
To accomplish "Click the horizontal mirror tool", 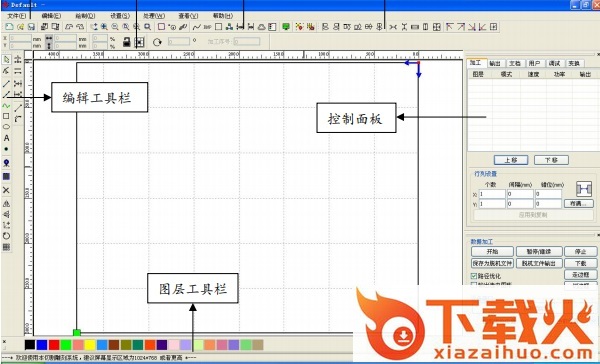I will click(7, 204).
